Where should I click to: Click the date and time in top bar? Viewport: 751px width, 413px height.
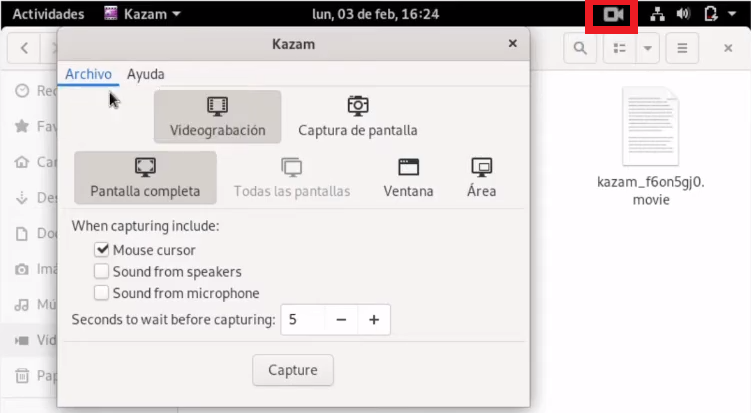click(376, 14)
